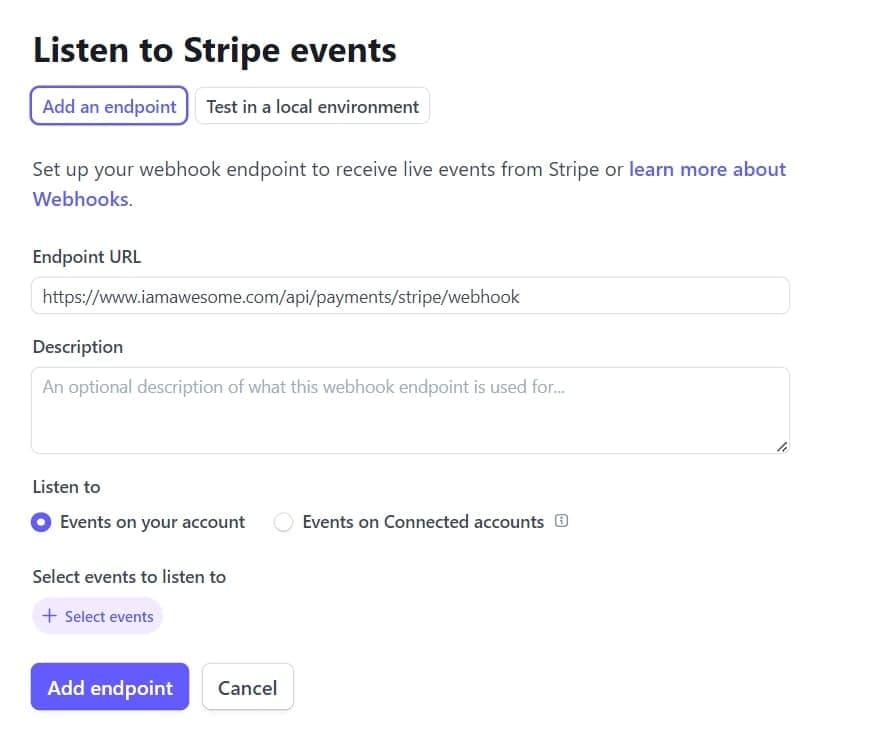This screenshot has width=871, height=732.
Task: Select the 'Events on your account' radio button
Action: [x=41, y=521]
